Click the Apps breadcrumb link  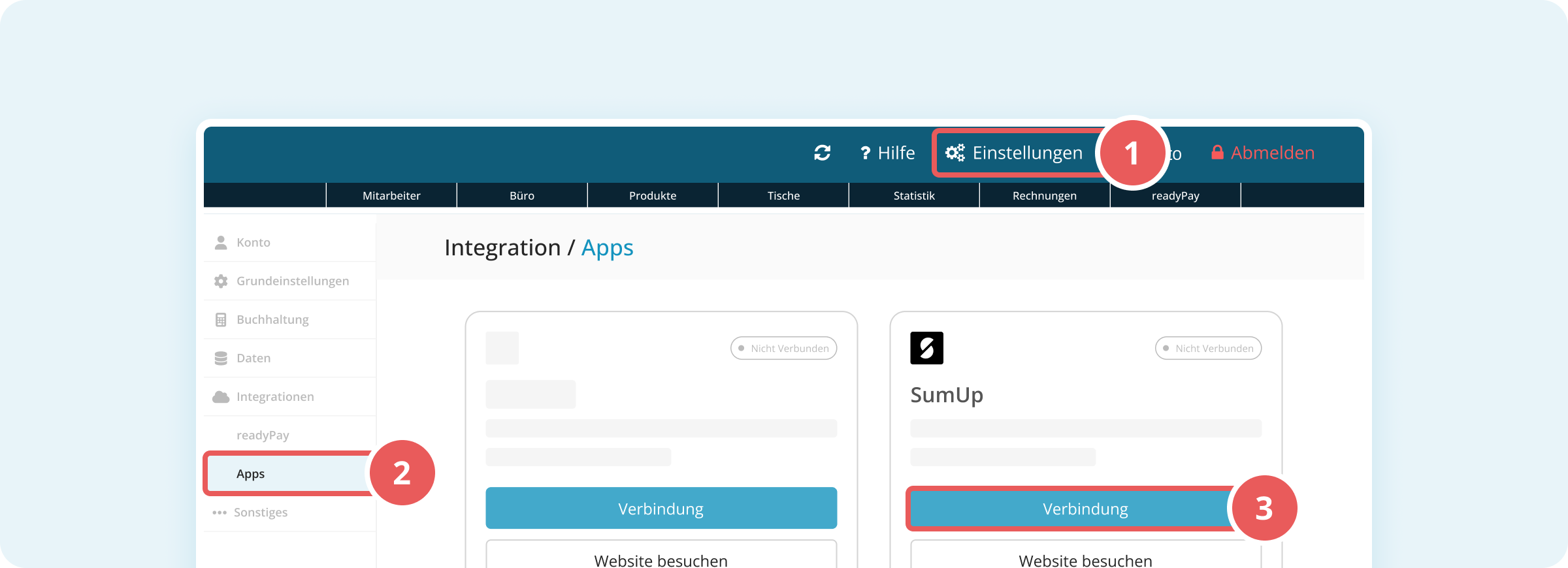coord(607,247)
